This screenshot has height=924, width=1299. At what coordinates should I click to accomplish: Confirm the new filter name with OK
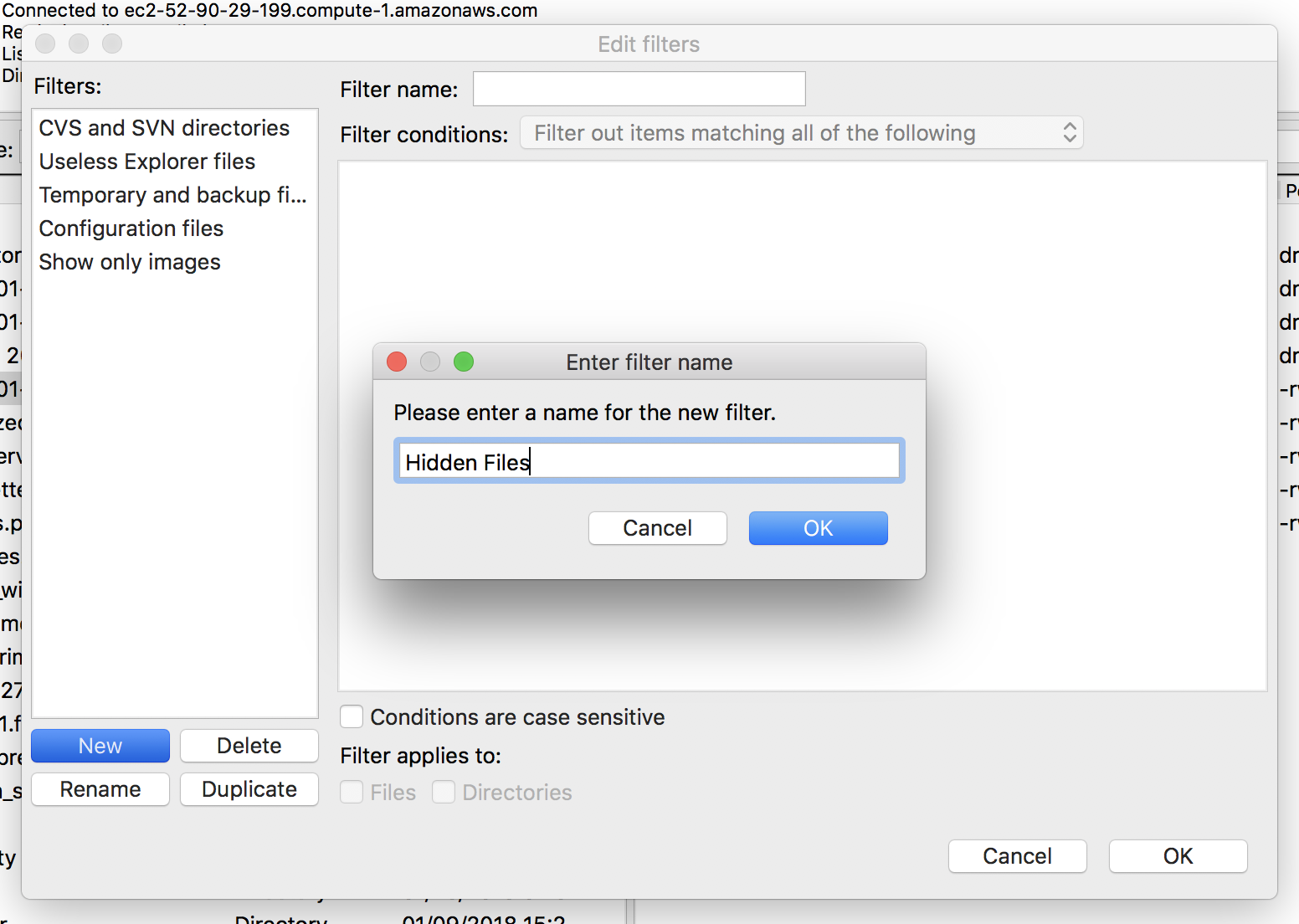[x=818, y=528]
